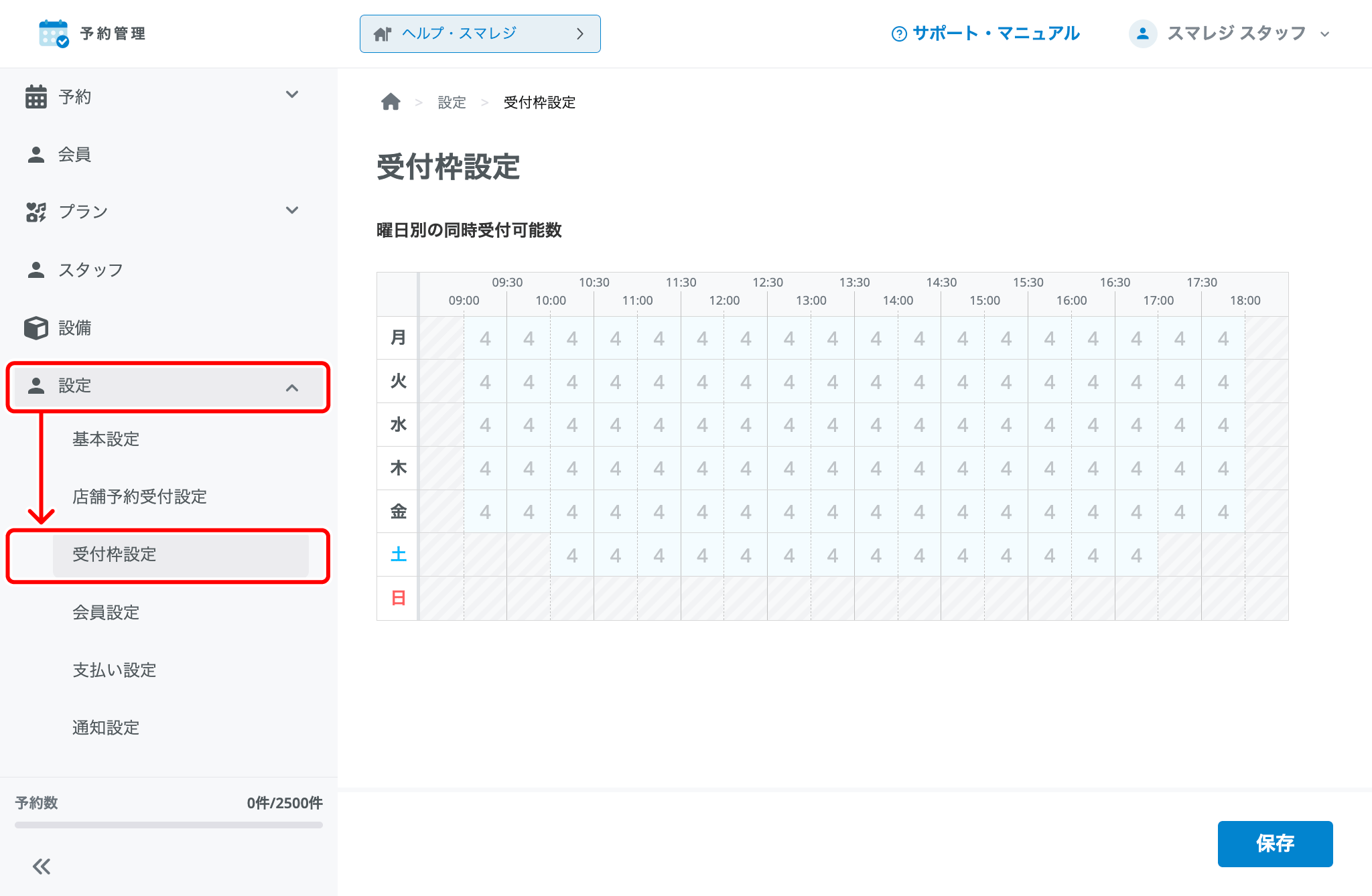Collapse the 設定 menu chevron
This screenshot has width=1372, height=896.
coord(292,388)
